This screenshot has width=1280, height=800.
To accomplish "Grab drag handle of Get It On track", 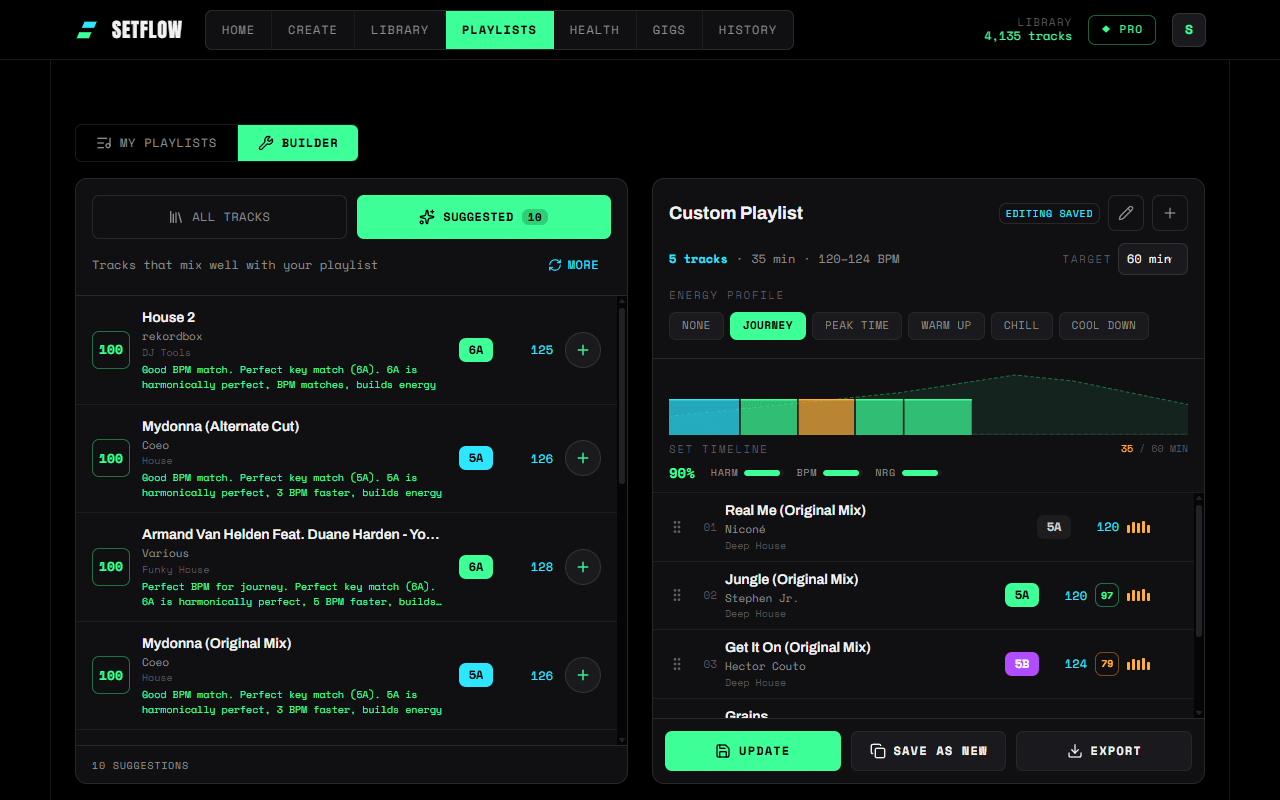I will pos(677,664).
